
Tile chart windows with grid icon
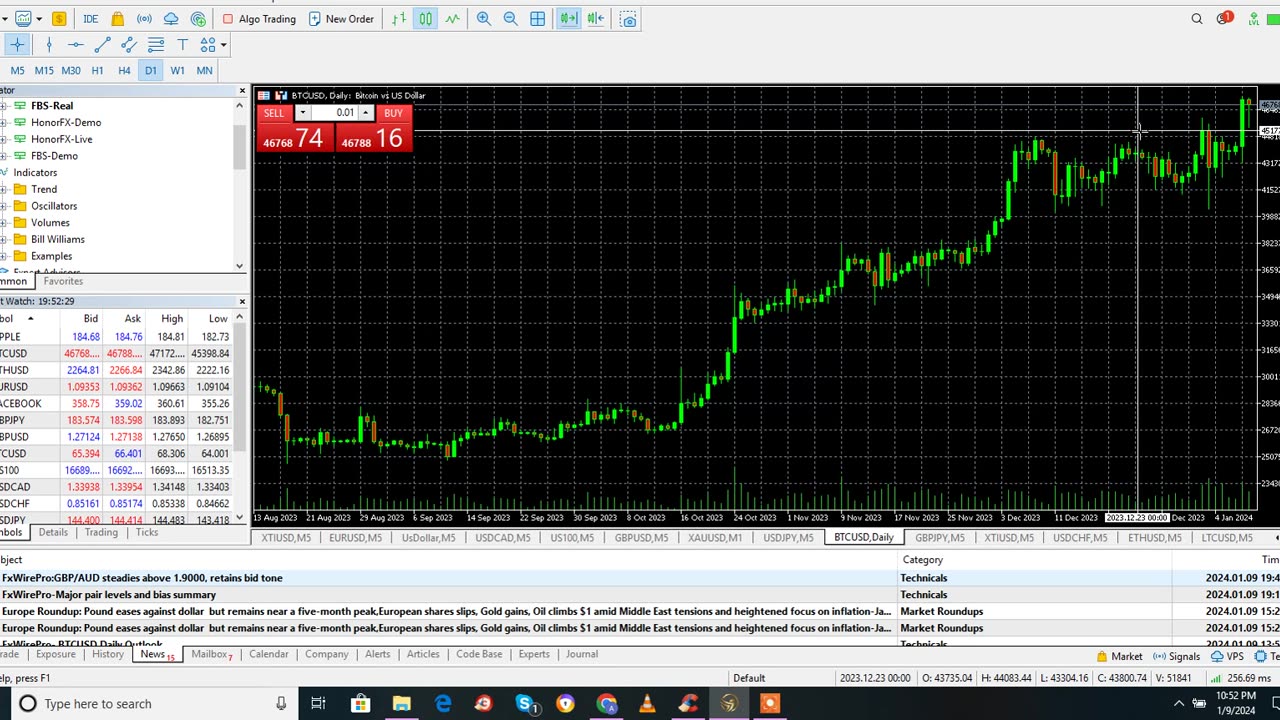[x=537, y=19]
